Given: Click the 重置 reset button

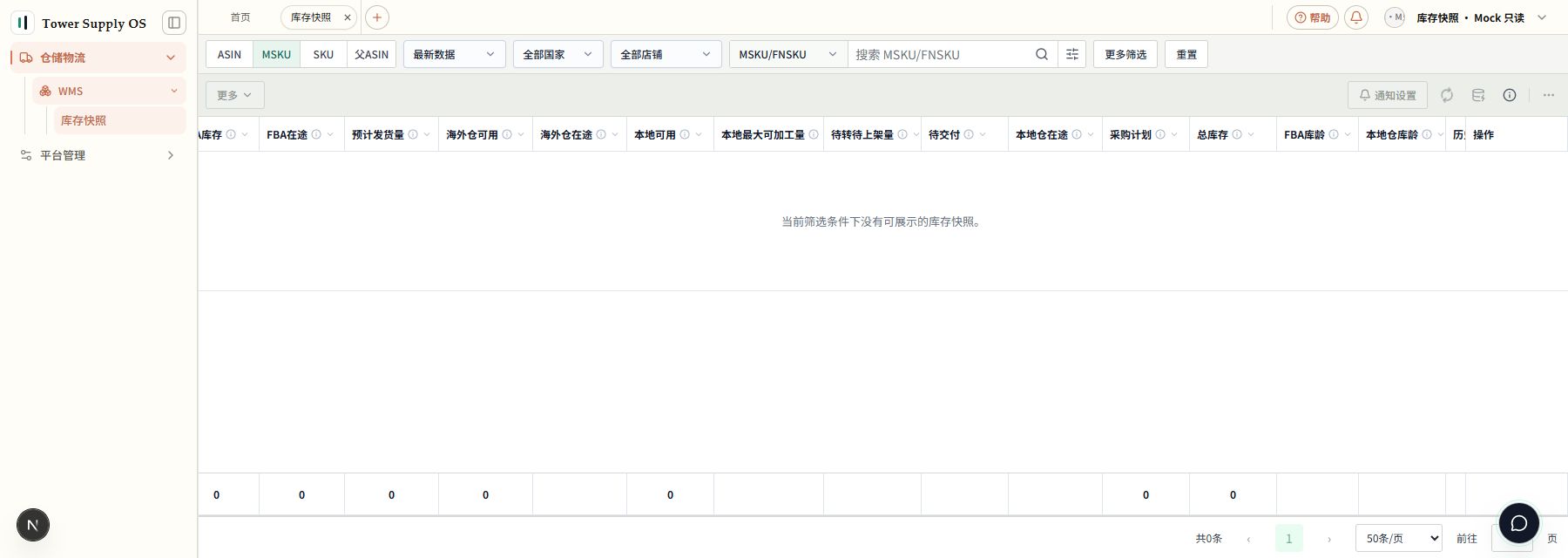Looking at the screenshot, I should 1186,54.
